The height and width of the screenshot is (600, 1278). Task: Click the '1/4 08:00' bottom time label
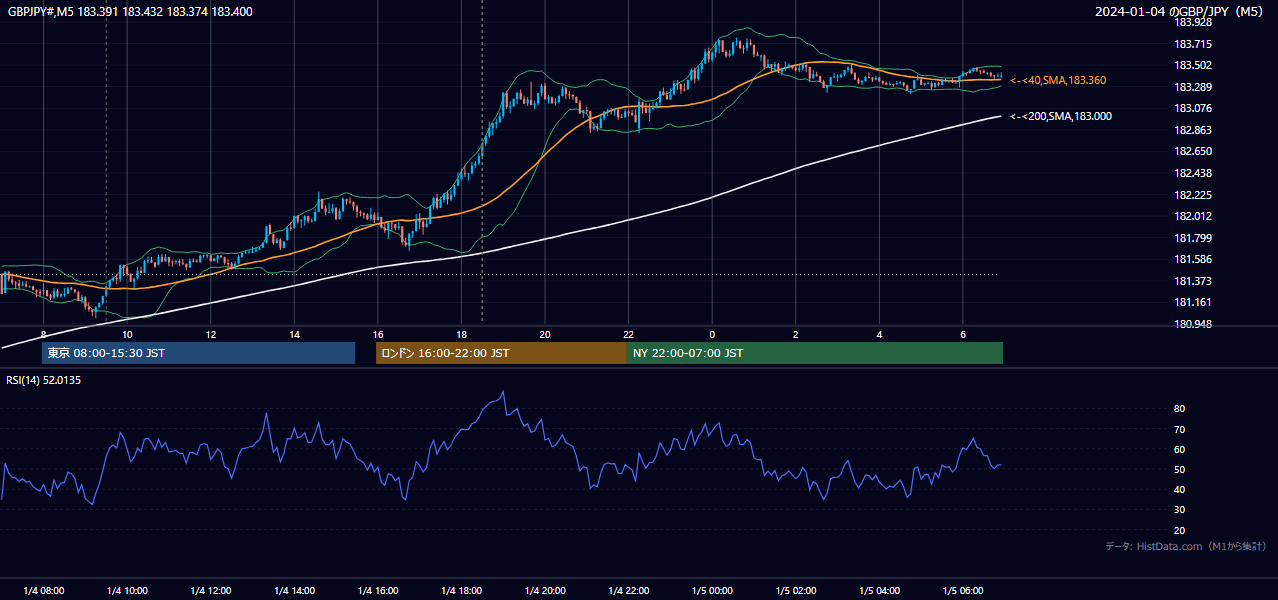(x=43, y=590)
